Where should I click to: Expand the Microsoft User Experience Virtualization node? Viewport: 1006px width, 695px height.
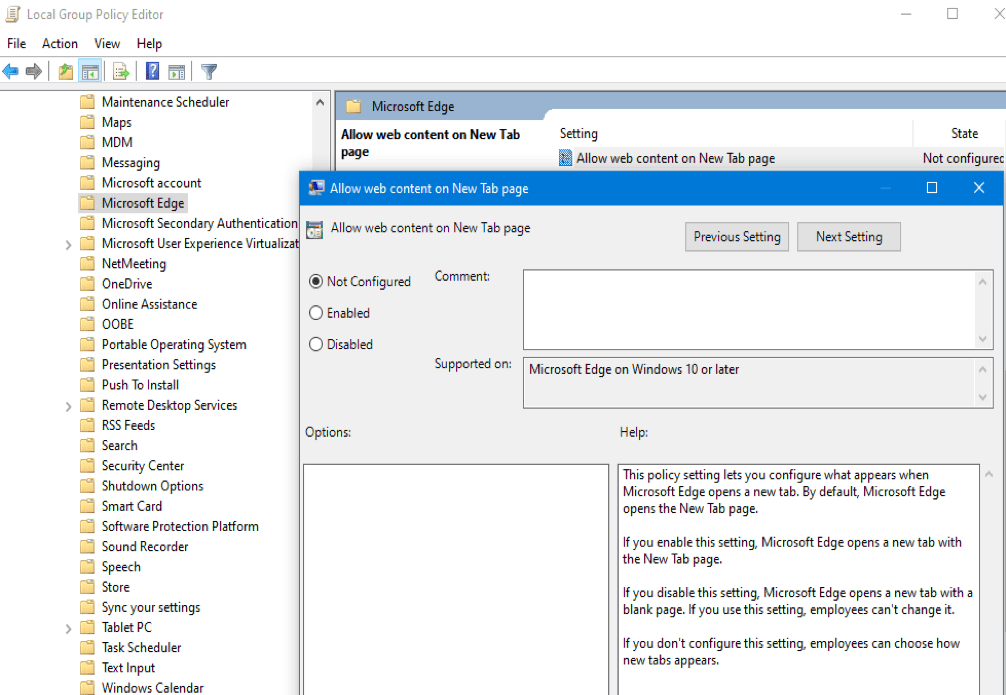pos(68,244)
